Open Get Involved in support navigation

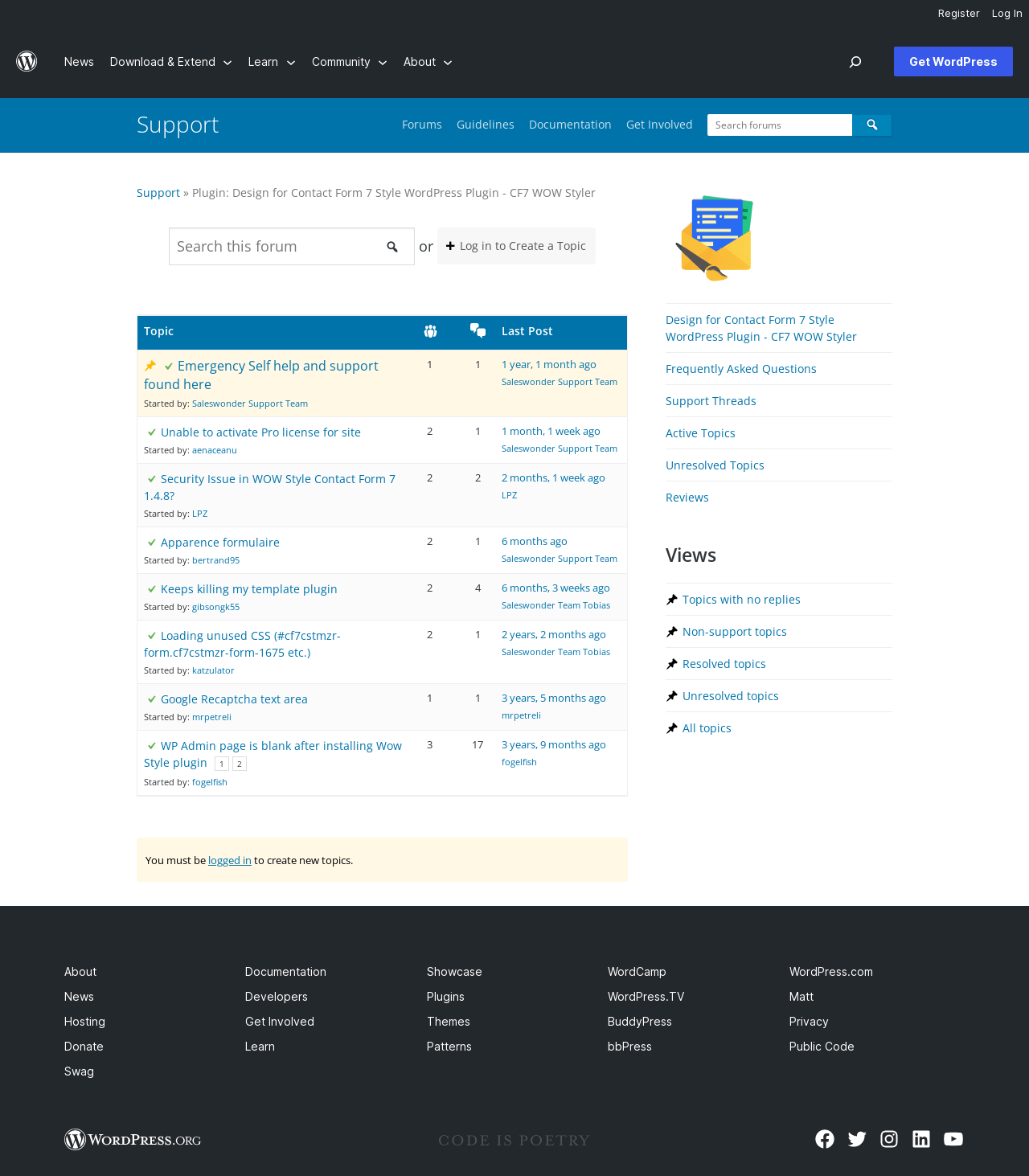click(659, 125)
